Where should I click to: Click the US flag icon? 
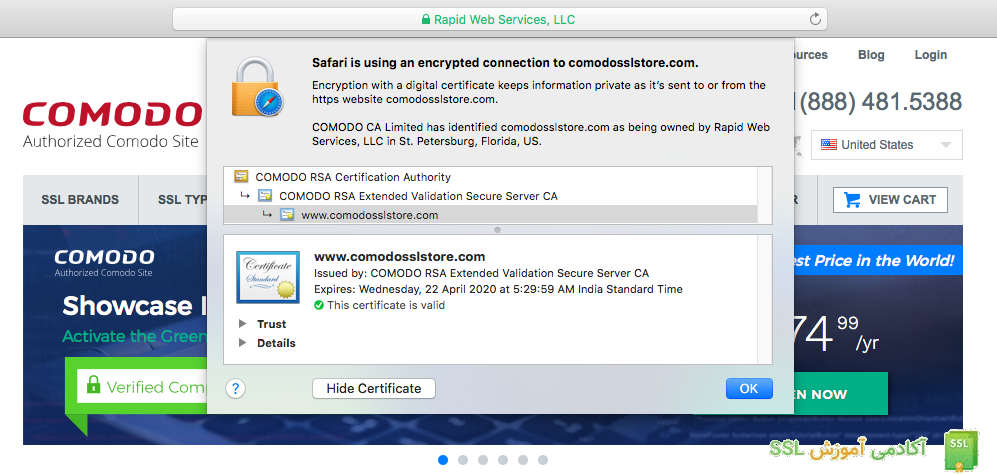[x=829, y=144]
